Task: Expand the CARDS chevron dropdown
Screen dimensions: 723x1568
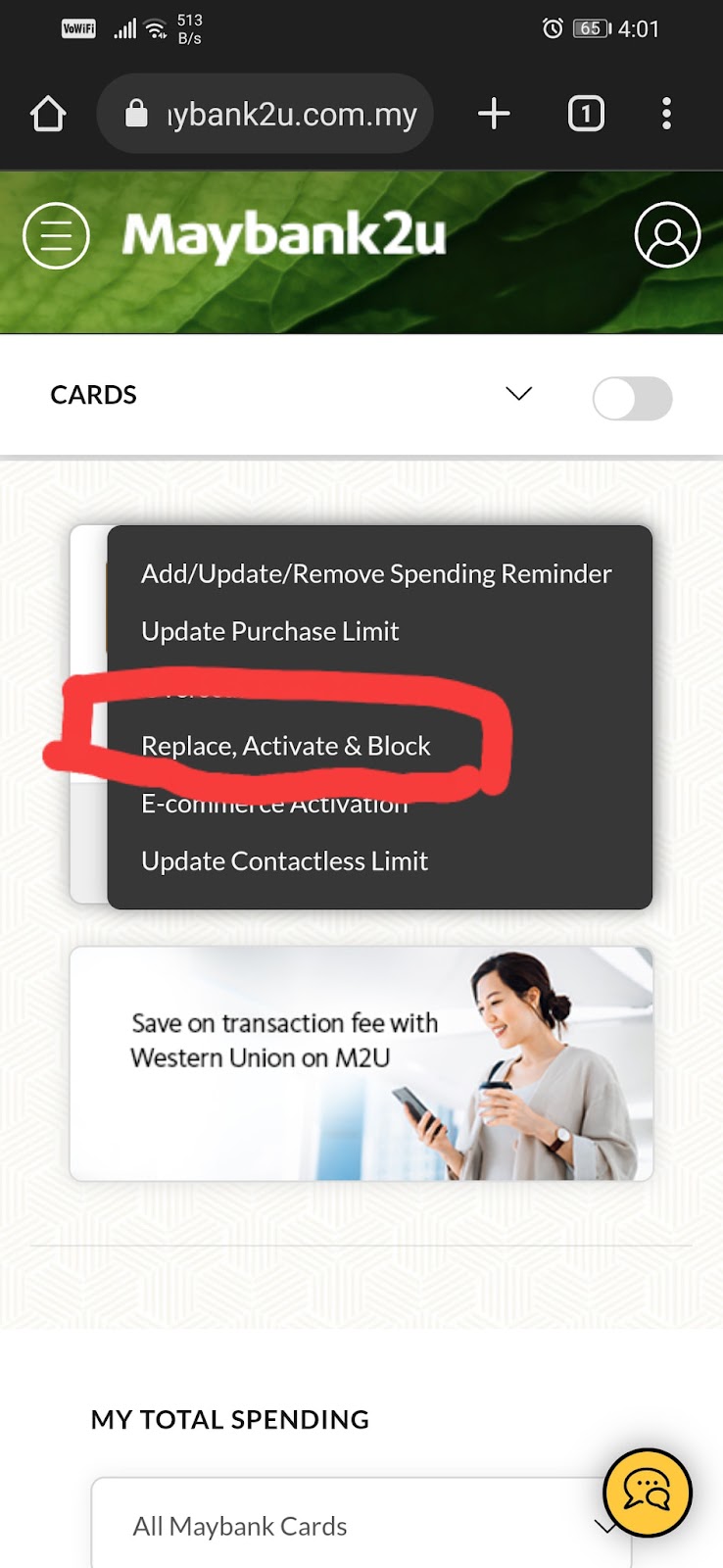Action: pyautogui.click(x=518, y=394)
